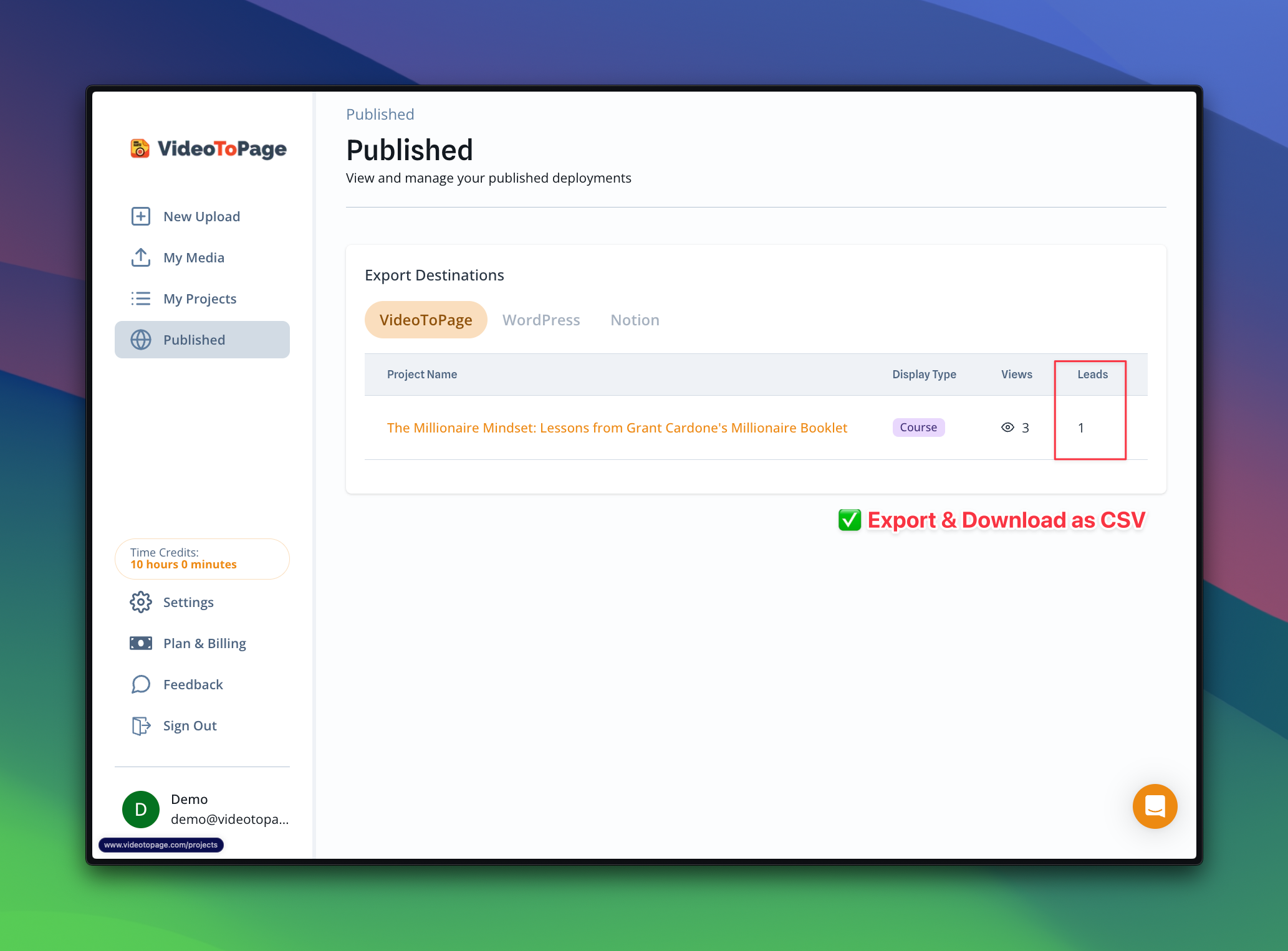Open the Notion export destination tab

point(634,320)
